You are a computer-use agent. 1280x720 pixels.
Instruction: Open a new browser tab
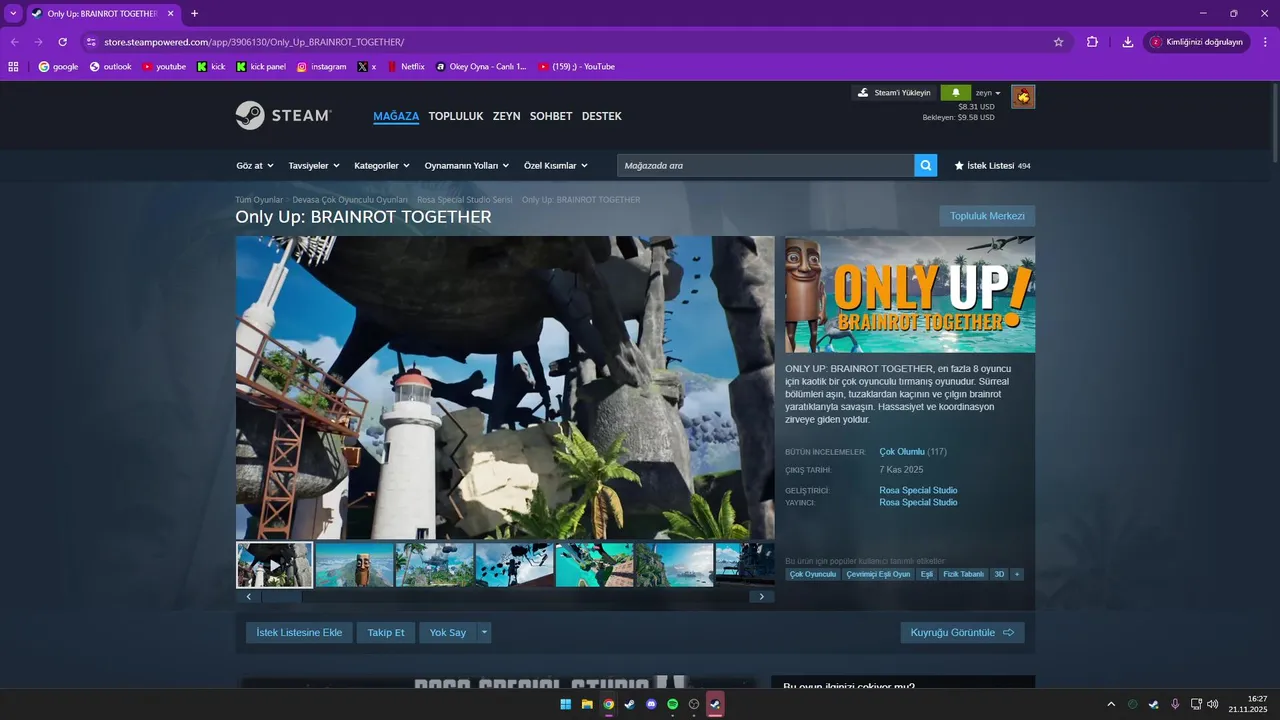coord(194,14)
